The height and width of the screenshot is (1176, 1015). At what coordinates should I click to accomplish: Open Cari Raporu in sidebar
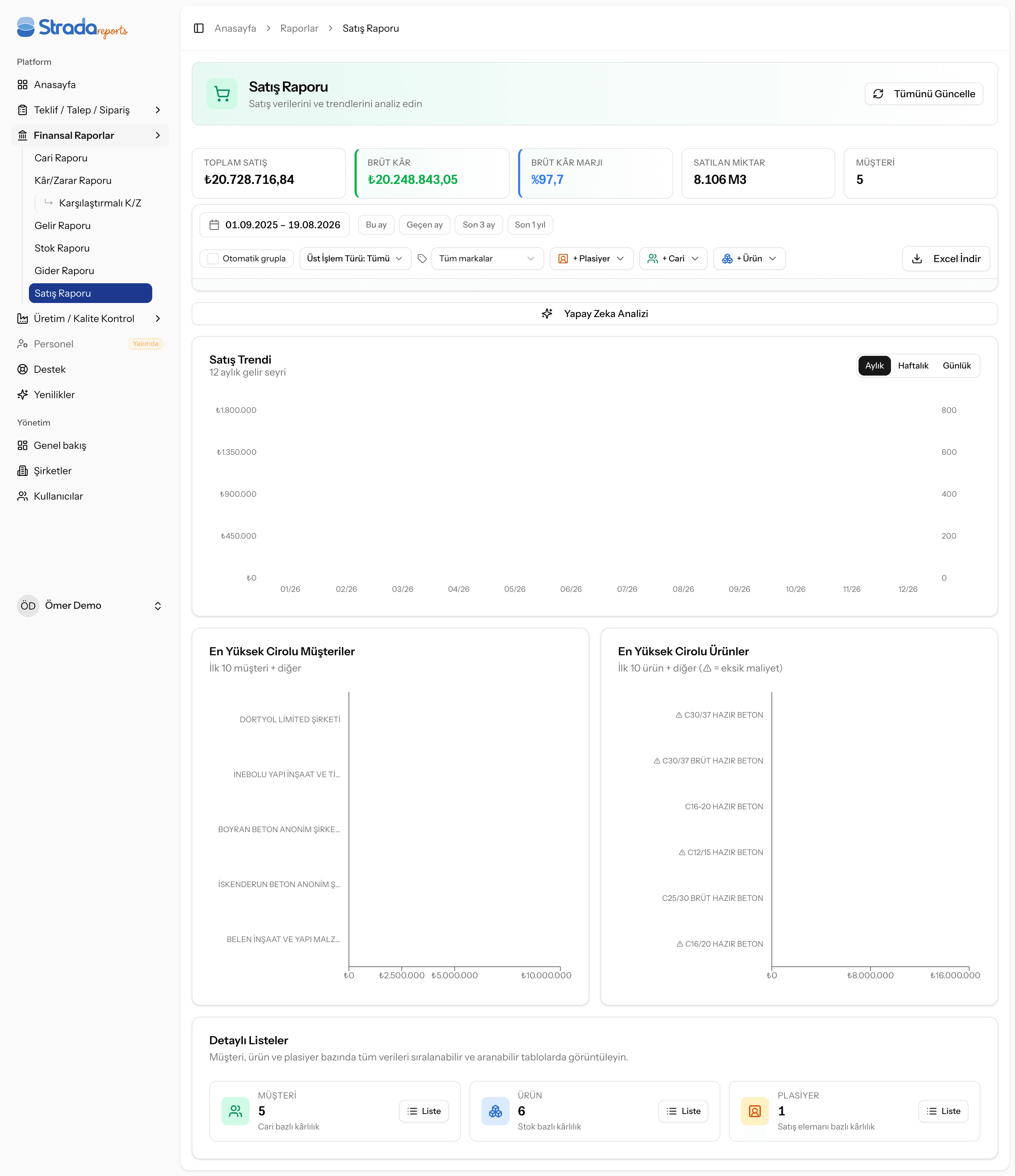point(90,158)
